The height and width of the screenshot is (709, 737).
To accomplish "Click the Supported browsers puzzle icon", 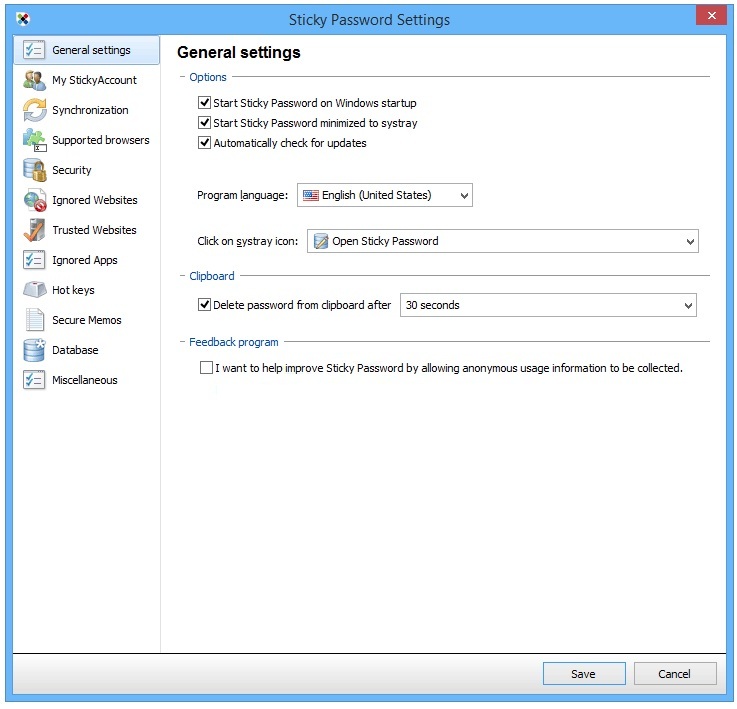I will pos(34,140).
